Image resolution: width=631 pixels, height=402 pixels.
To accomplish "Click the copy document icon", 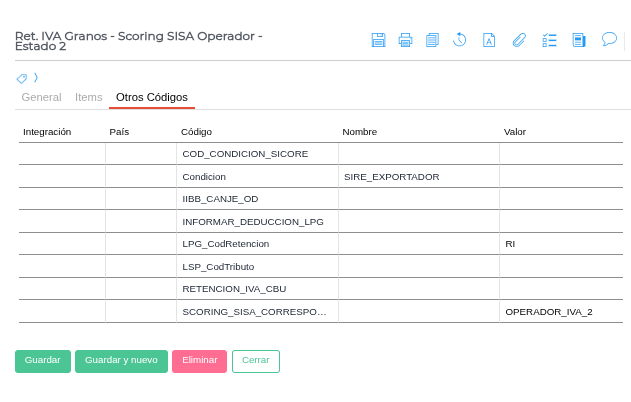I will (432, 40).
